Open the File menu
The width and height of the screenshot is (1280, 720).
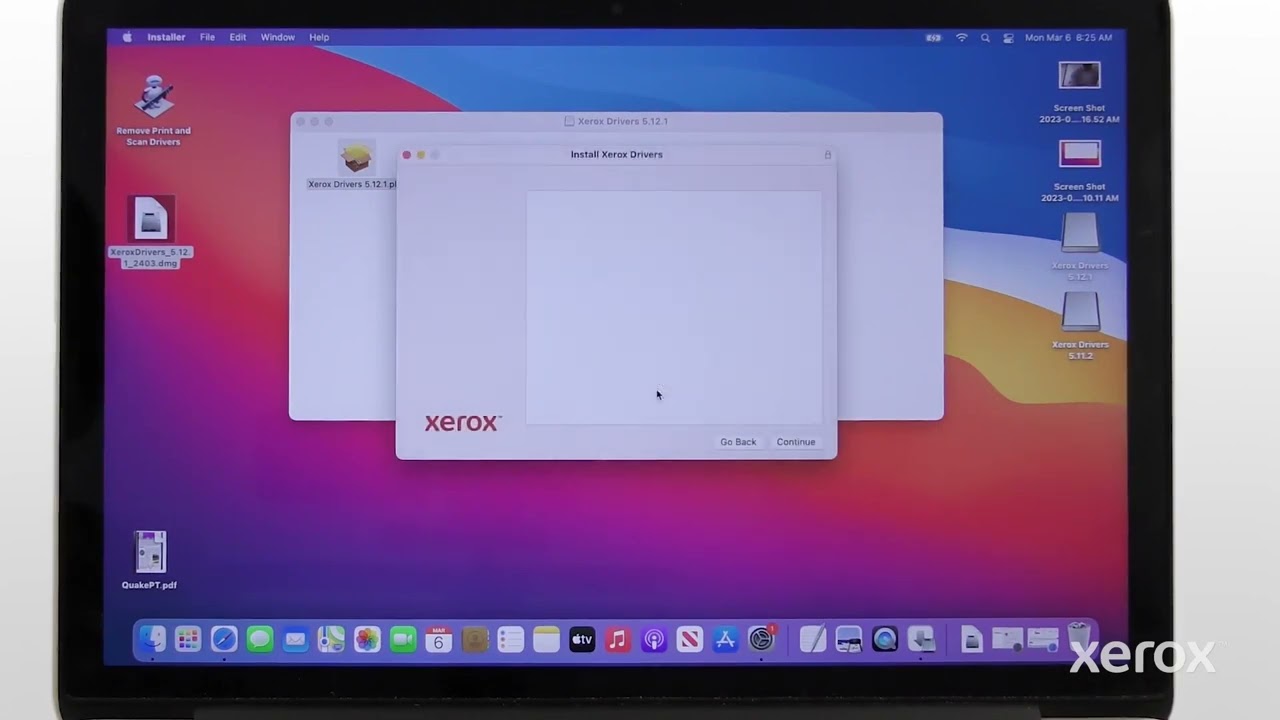pyautogui.click(x=207, y=37)
